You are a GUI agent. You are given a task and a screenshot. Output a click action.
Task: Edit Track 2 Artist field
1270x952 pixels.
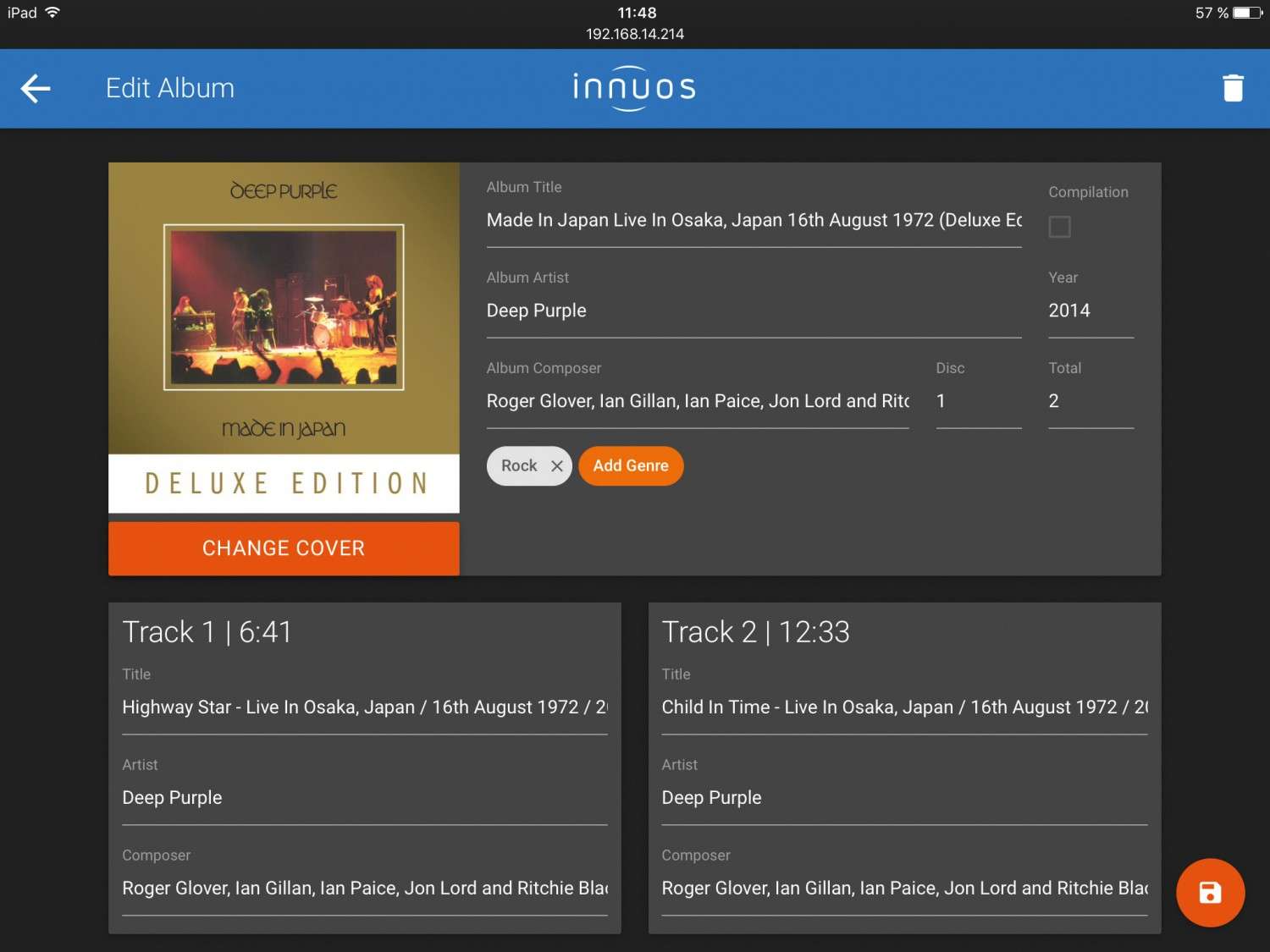click(x=904, y=799)
